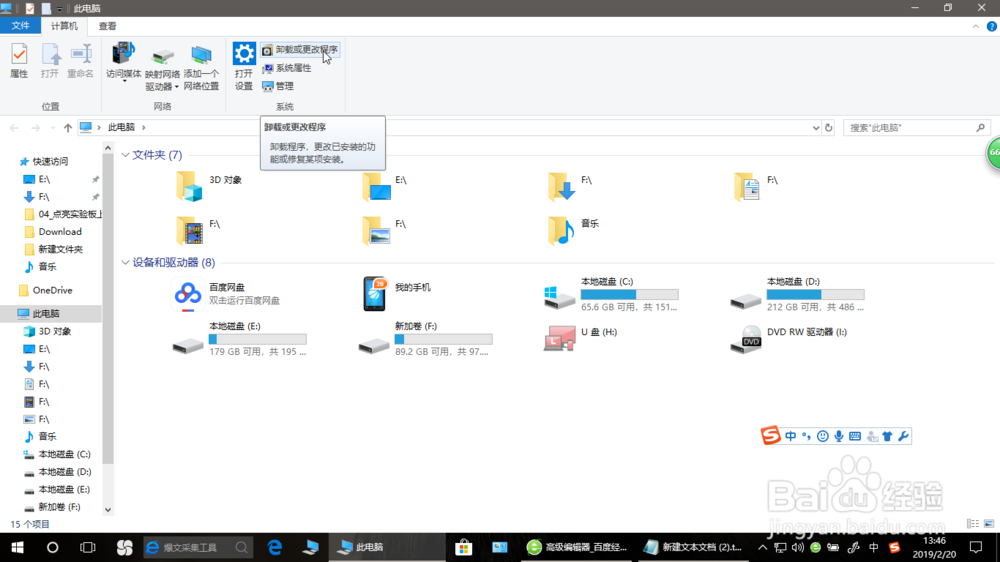Click the Sogou skin shirt icon
This screenshot has width=1000, height=562.
click(887, 436)
